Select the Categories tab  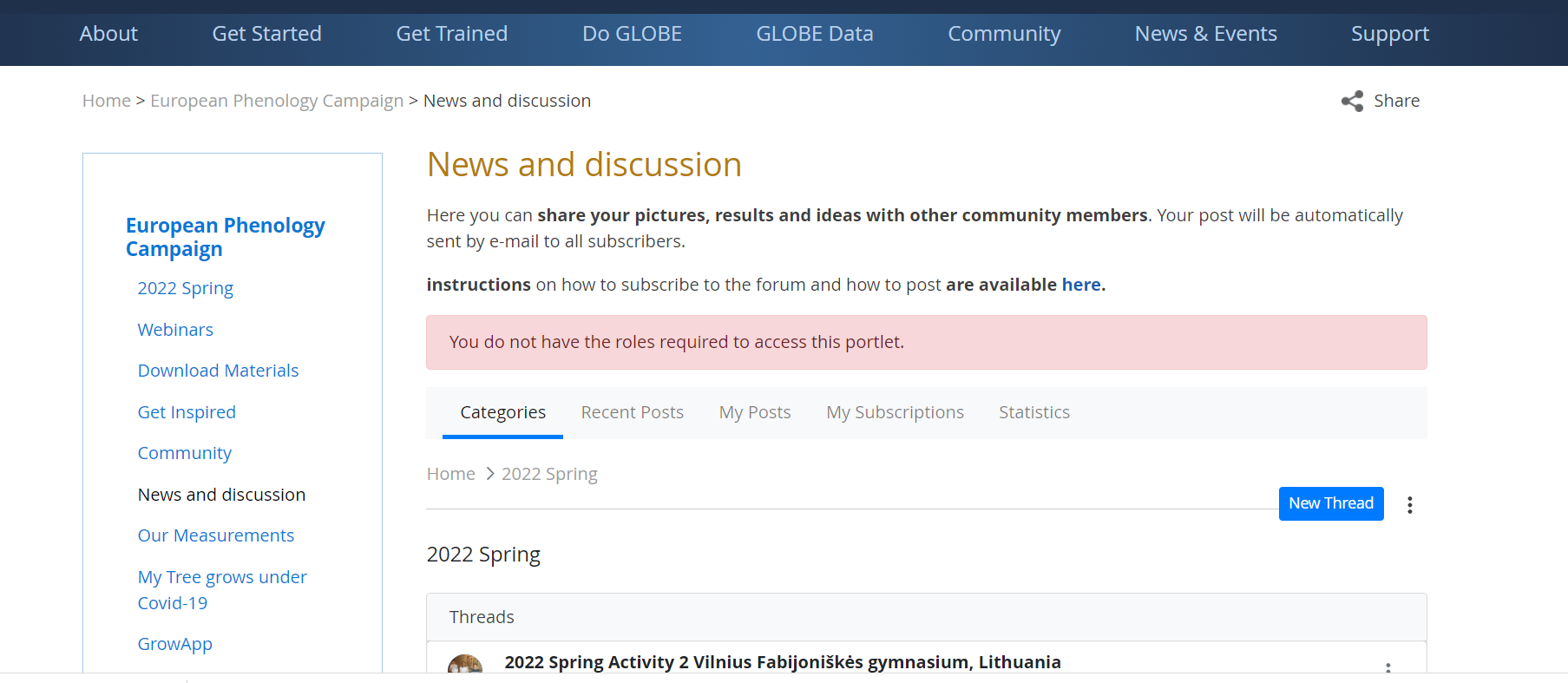502,412
